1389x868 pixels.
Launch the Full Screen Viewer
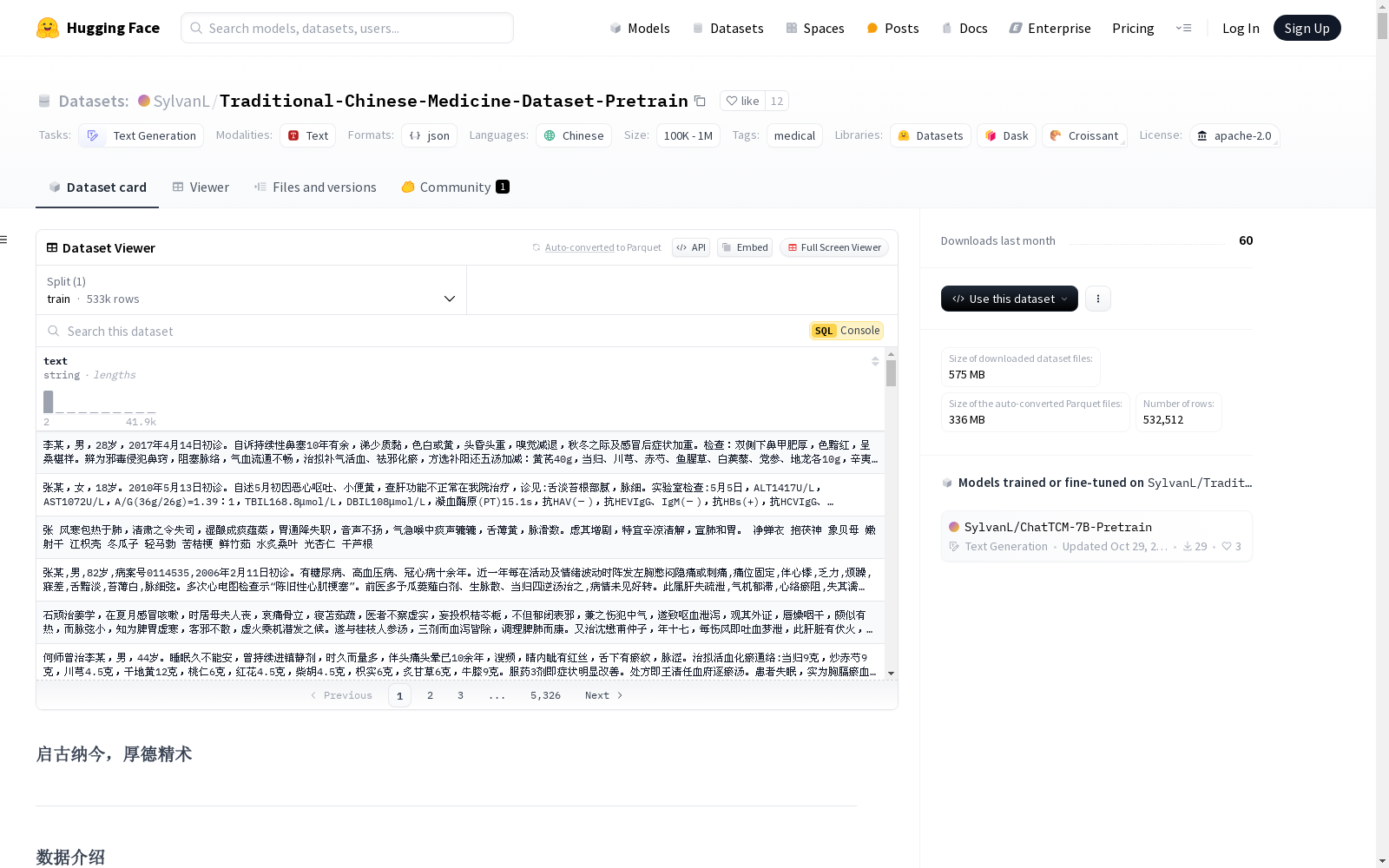(x=834, y=247)
